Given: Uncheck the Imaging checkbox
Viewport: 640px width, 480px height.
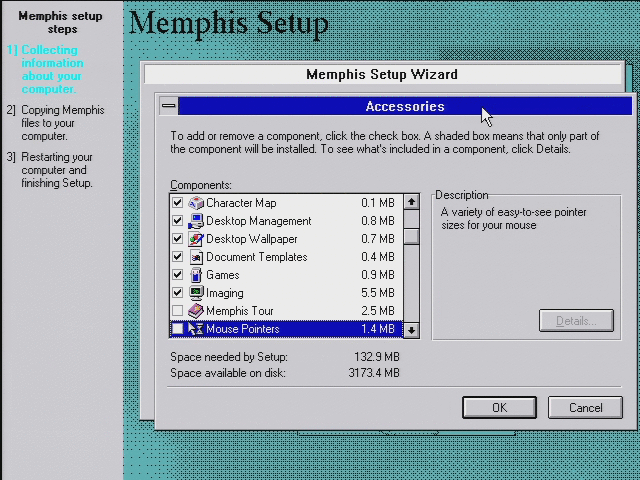Looking at the screenshot, I should coord(177,293).
